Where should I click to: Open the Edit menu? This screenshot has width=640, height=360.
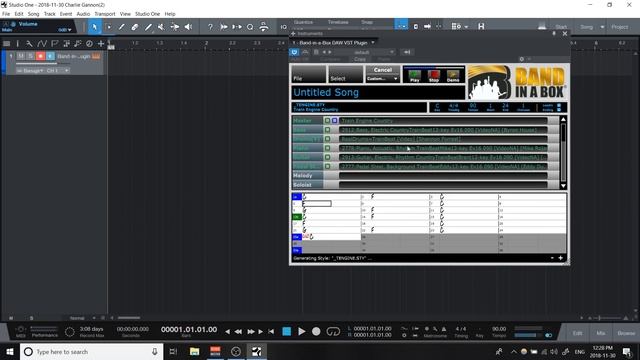pyautogui.click(x=19, y=14)
